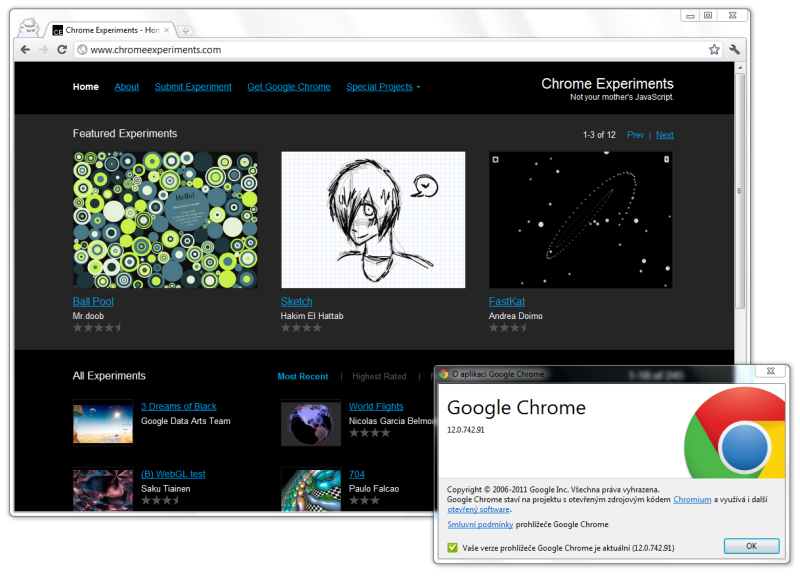The height and width of the screenshot is (577, 800).
Task: Open the otevřený software link
Action: coord(479,509)
